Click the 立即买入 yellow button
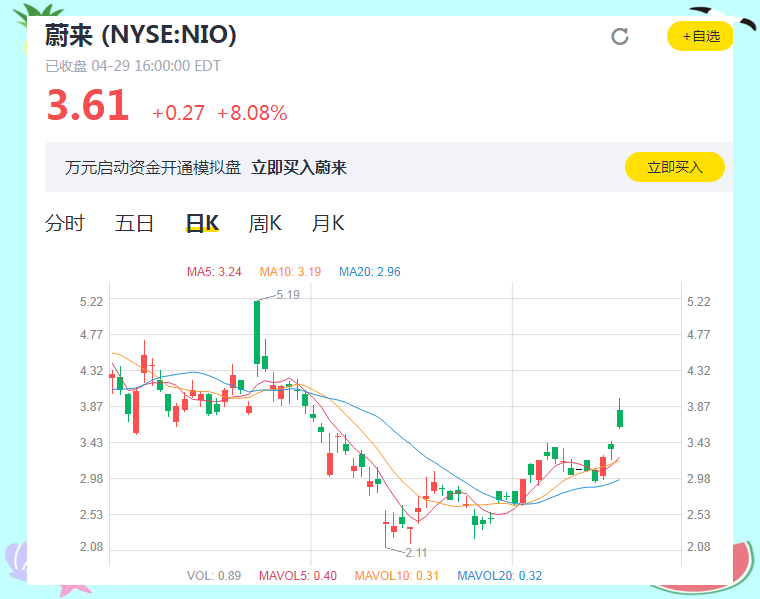Viewport: 760px width, 599px height. click(x=675, y=167)
